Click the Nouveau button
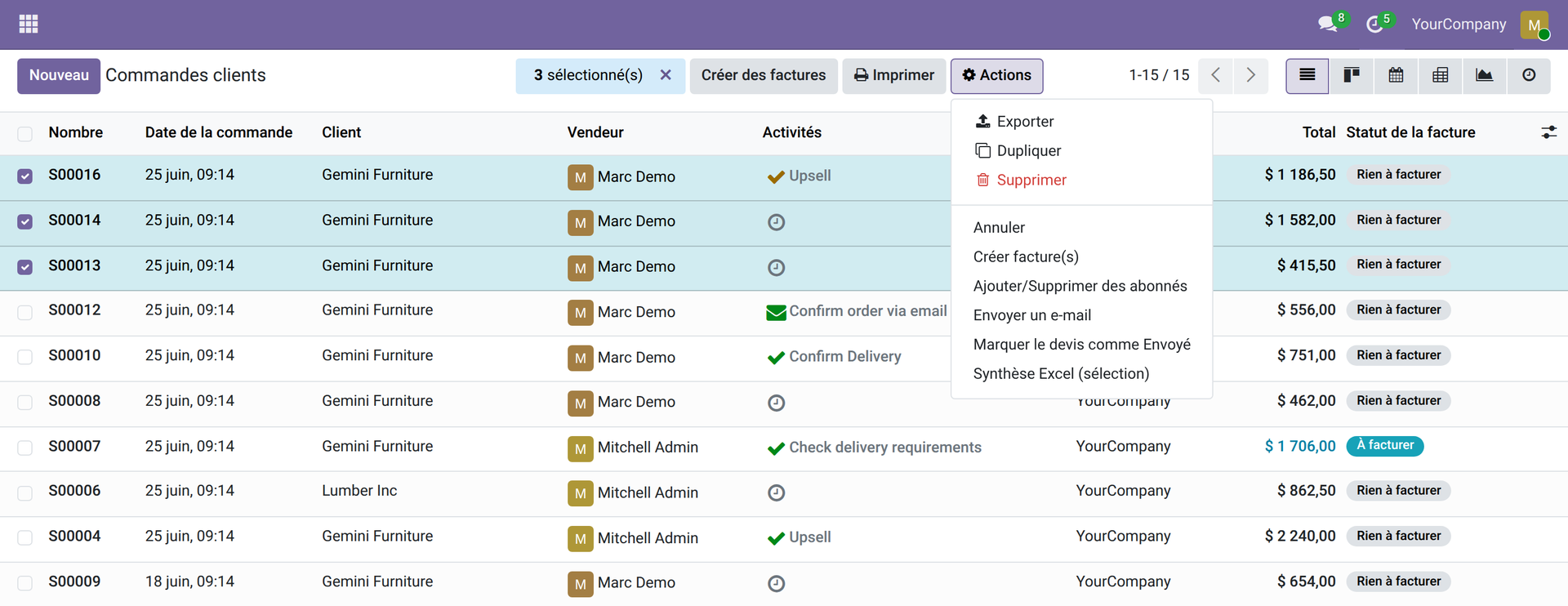The image size is (1568, 606). (x=59, y=76)
